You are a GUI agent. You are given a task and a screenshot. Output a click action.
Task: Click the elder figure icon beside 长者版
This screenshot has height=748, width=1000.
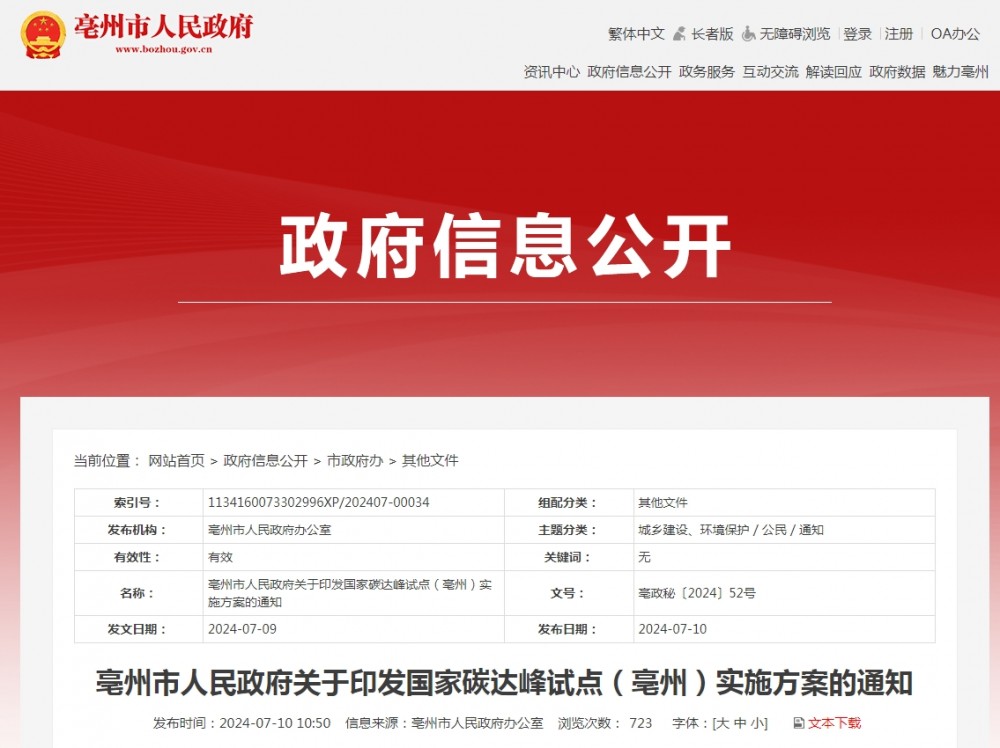click(x=681, y=33)
